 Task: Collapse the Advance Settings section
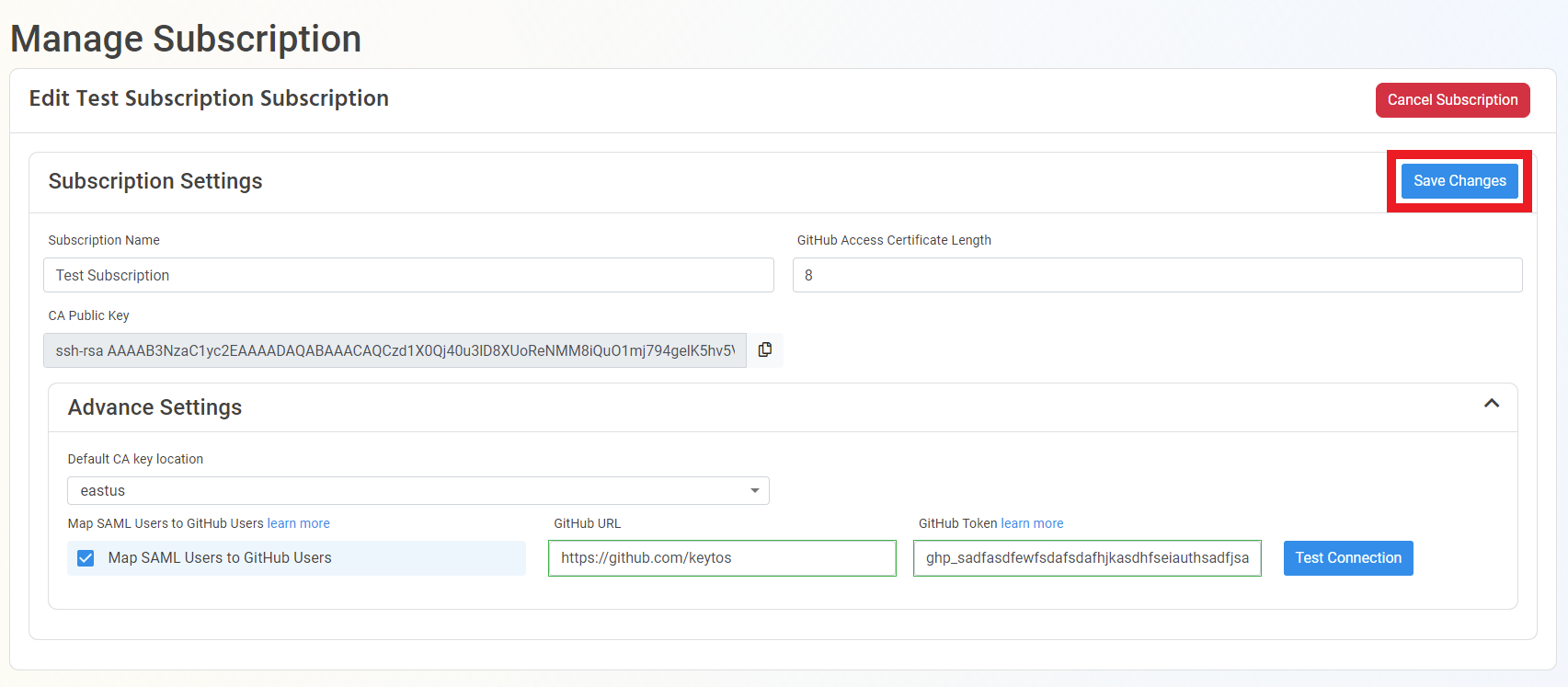pos(1492,404)
